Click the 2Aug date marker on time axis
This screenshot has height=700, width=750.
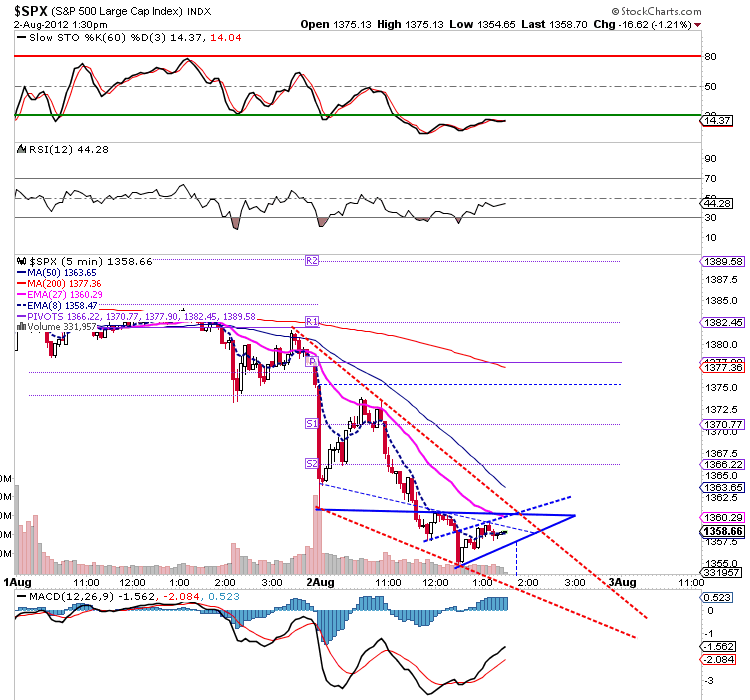point(320,582)
